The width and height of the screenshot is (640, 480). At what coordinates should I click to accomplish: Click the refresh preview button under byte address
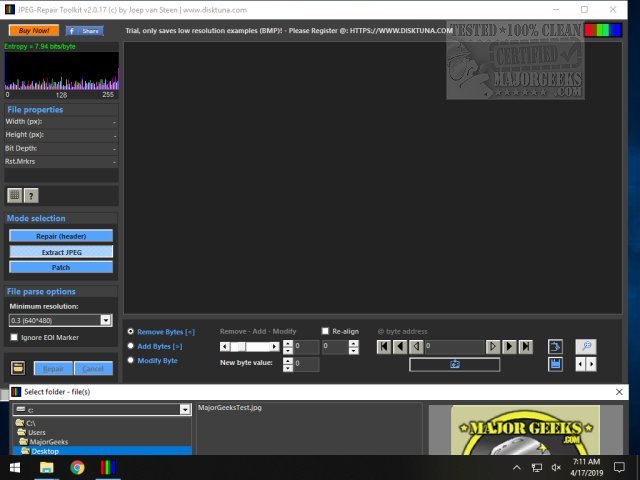pyautogui.click(x=454, y=364)
